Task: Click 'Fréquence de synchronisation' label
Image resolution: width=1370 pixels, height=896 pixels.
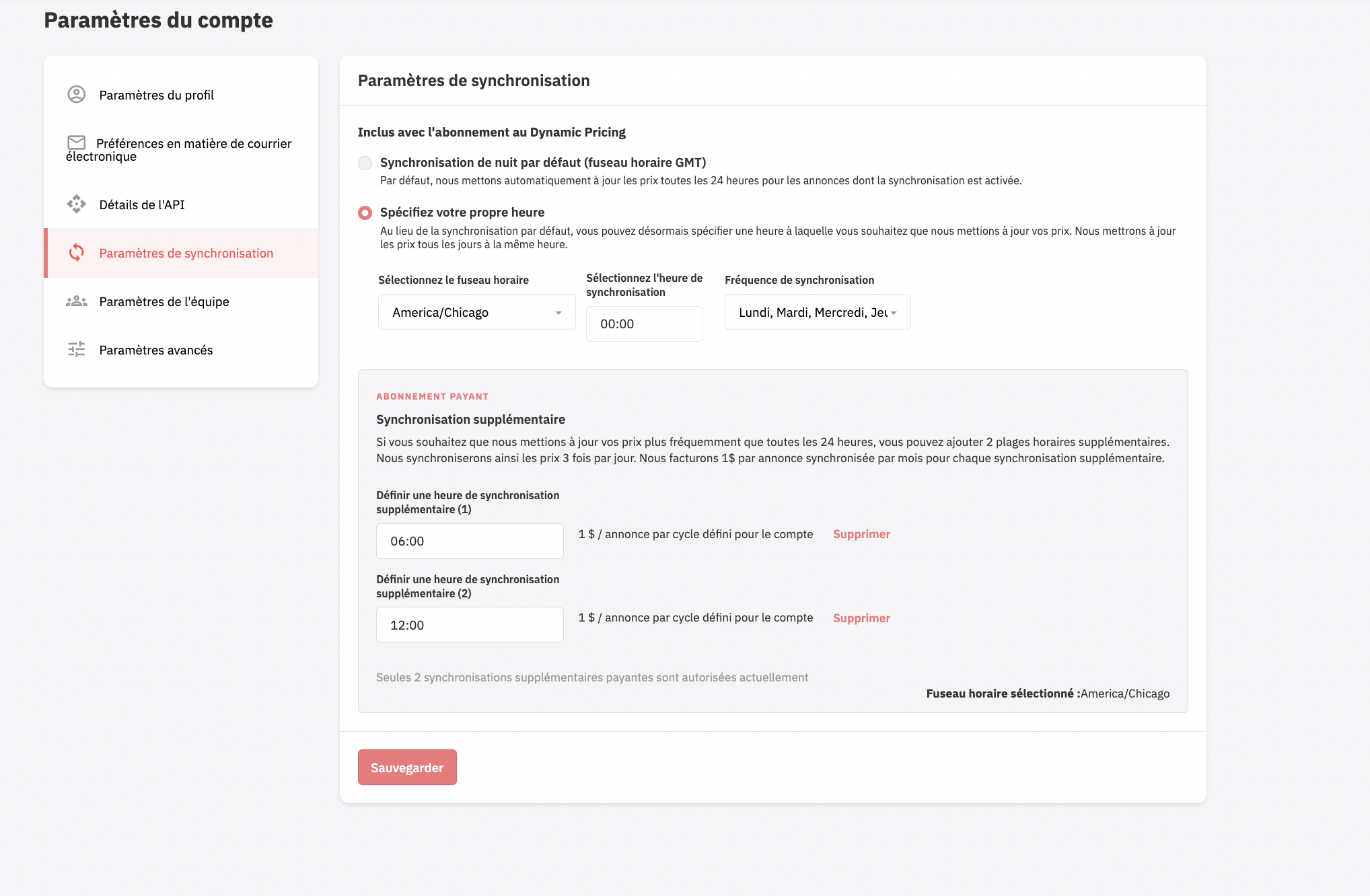Action: [799, 280]
